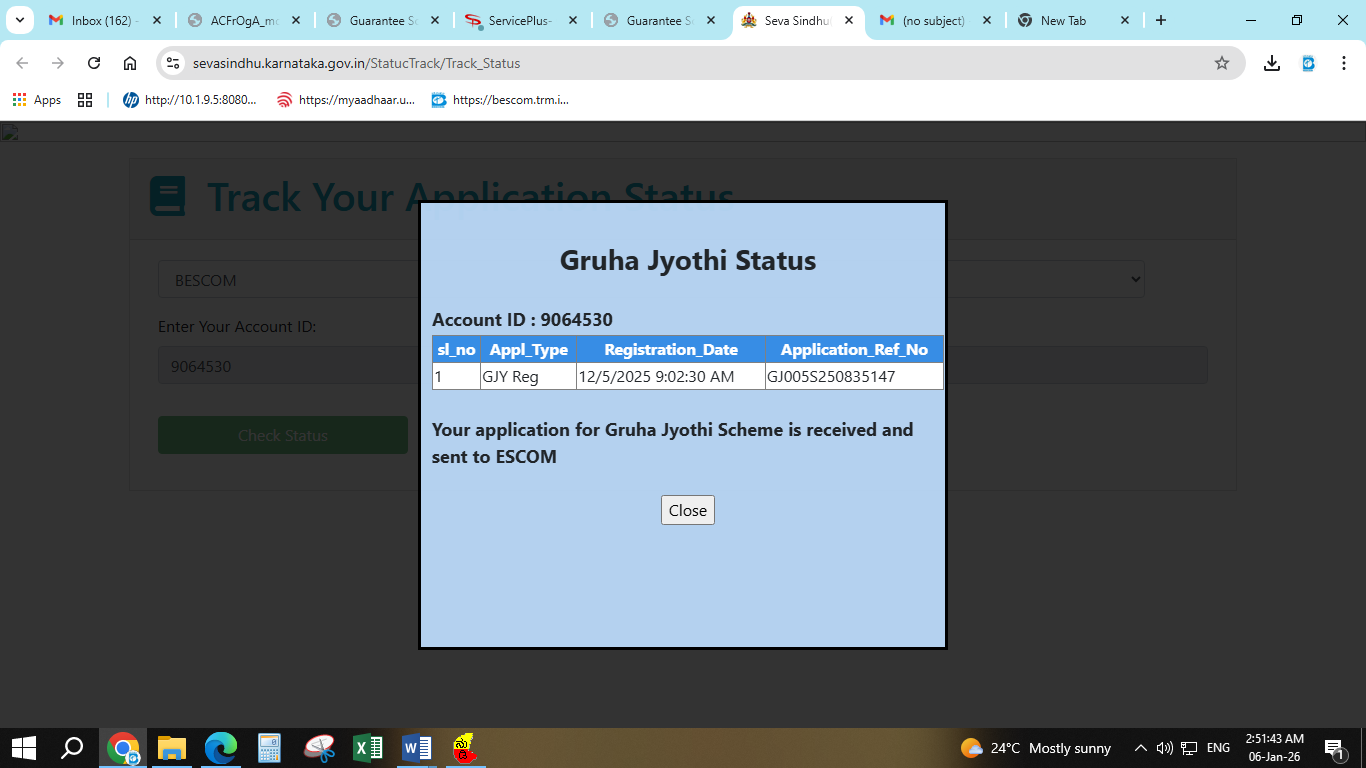Launch Microsoft Edge from the taskbar

tap(221, 748)
